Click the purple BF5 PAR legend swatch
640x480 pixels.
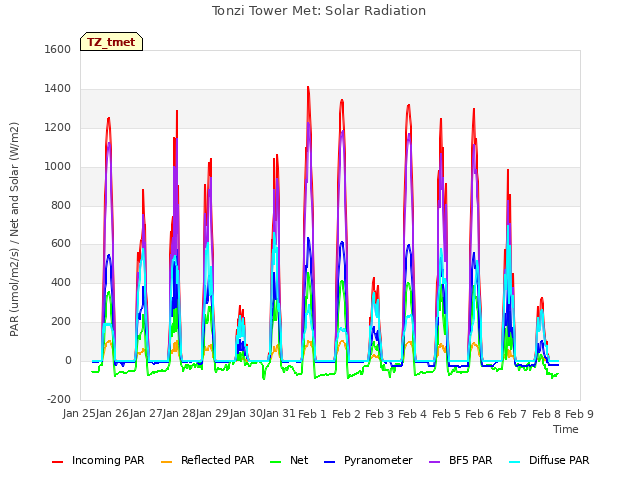pos(435,462)
